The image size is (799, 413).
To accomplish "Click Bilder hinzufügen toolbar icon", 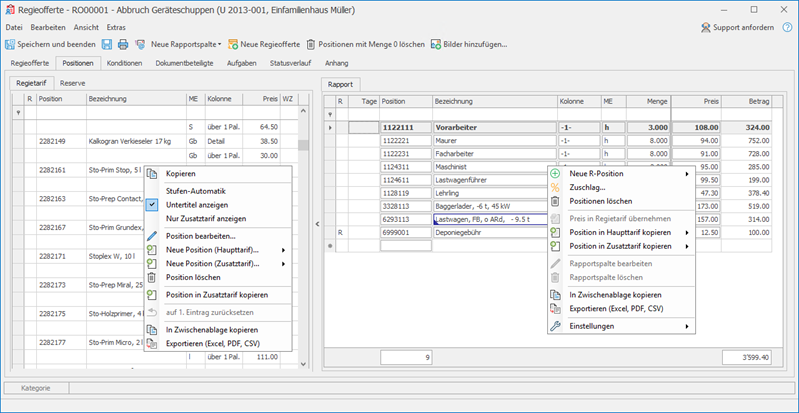I will [436, 44].
